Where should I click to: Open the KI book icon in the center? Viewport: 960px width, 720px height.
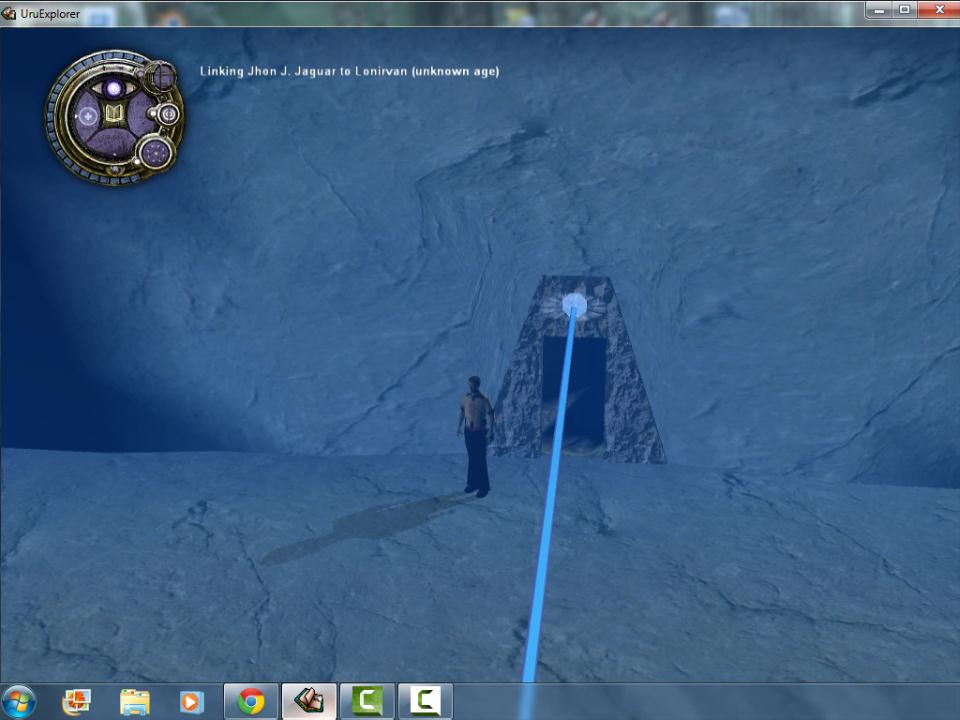coord(113,114)
